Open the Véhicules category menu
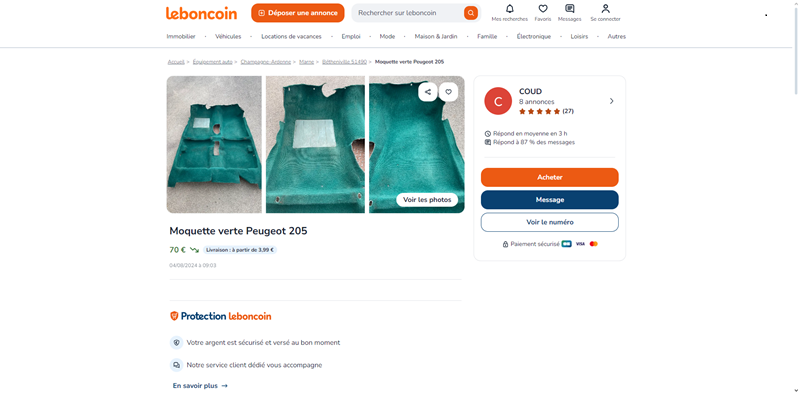 [x=228, y=37]
